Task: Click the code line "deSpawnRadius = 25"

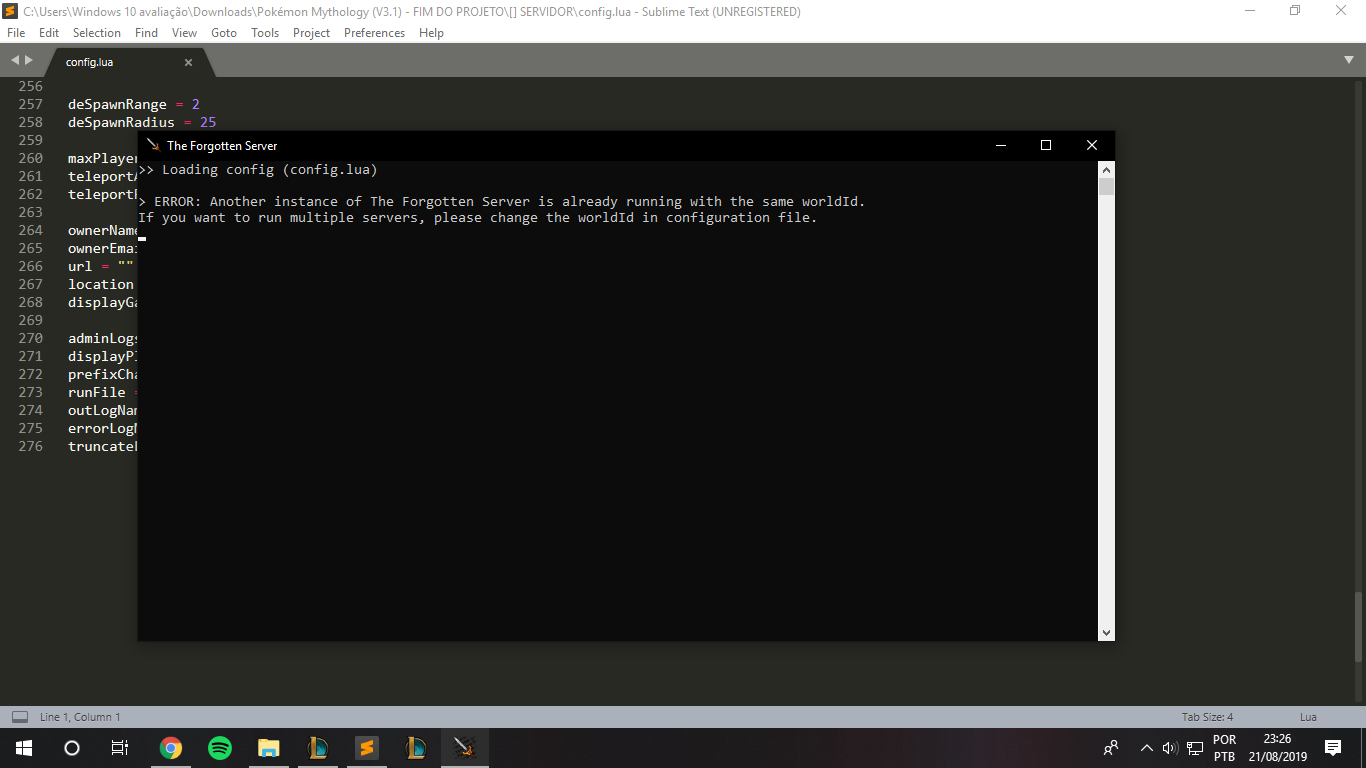Action: click(x=142, y=122)
